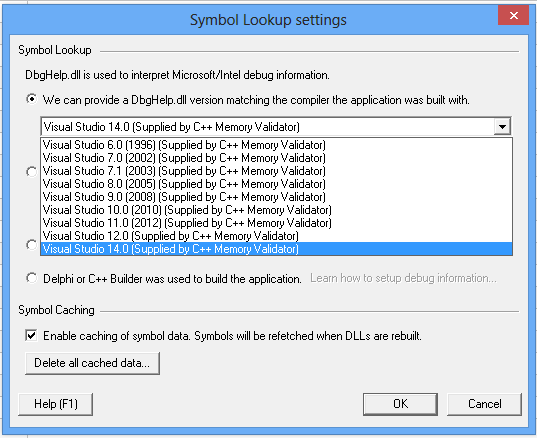Open Learn how to setup debug information link

pyautogui.click(x=403, y=278)
